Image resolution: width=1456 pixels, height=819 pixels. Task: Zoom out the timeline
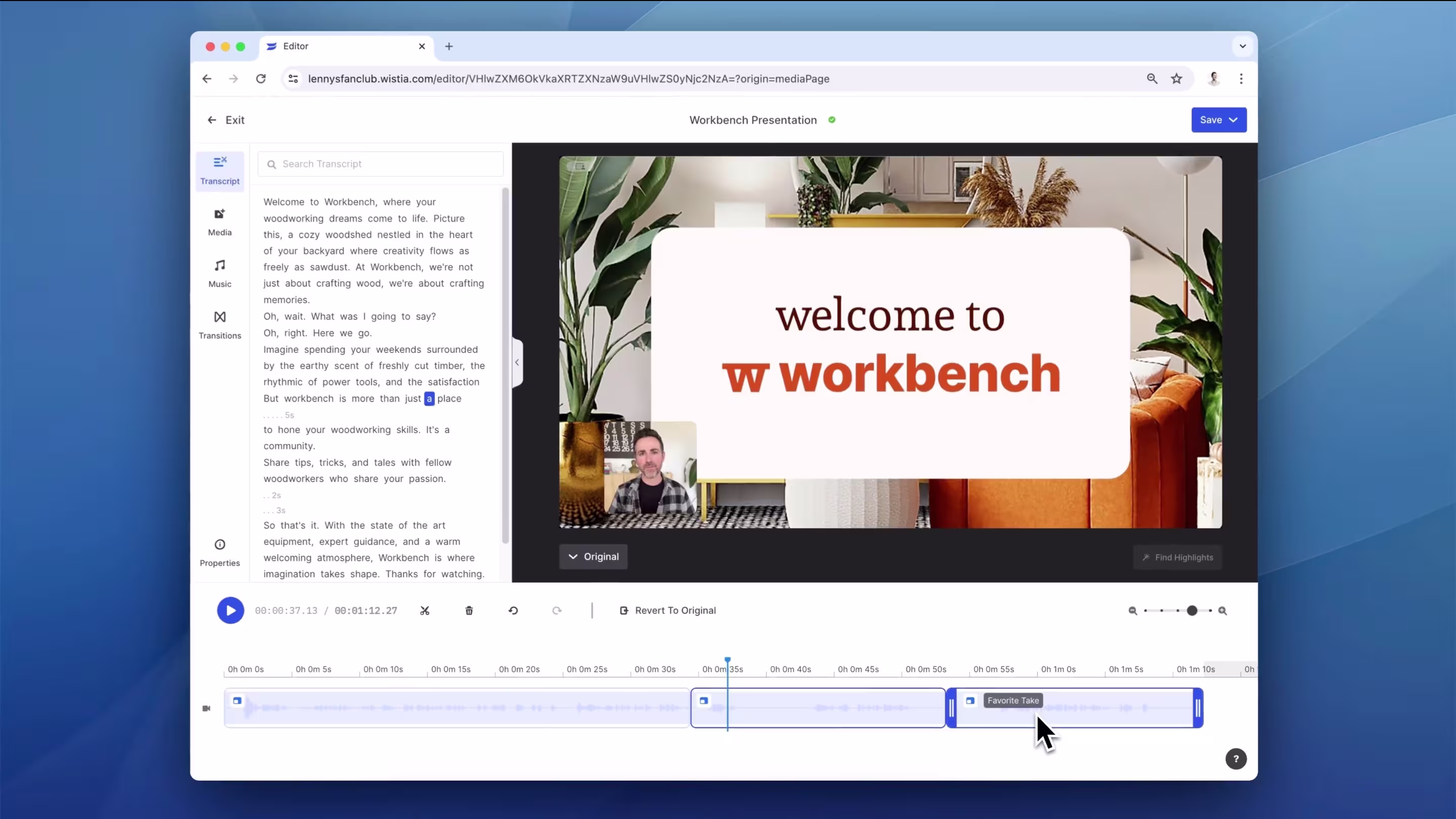1132,610
